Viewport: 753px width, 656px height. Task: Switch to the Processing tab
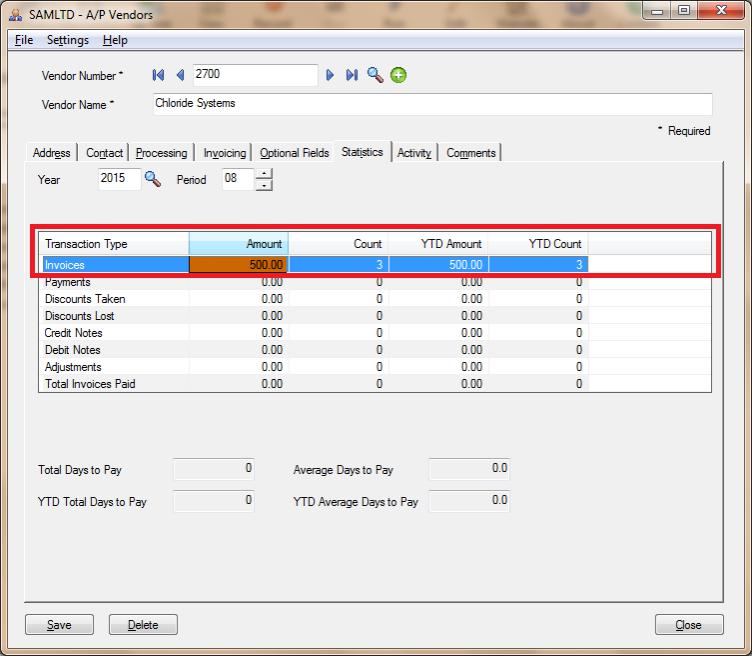(161, 153)
